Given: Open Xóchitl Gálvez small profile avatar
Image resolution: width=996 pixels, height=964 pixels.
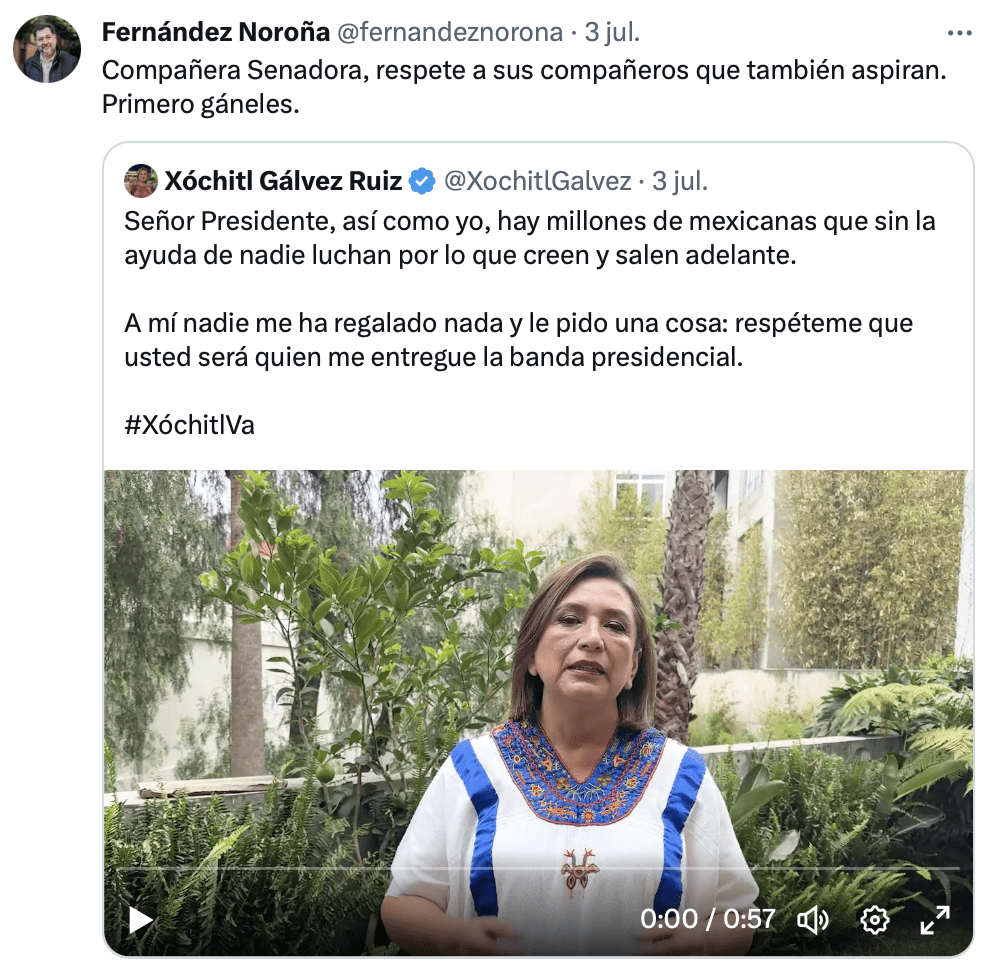Looking at the screenshot, I should (140, 181).
